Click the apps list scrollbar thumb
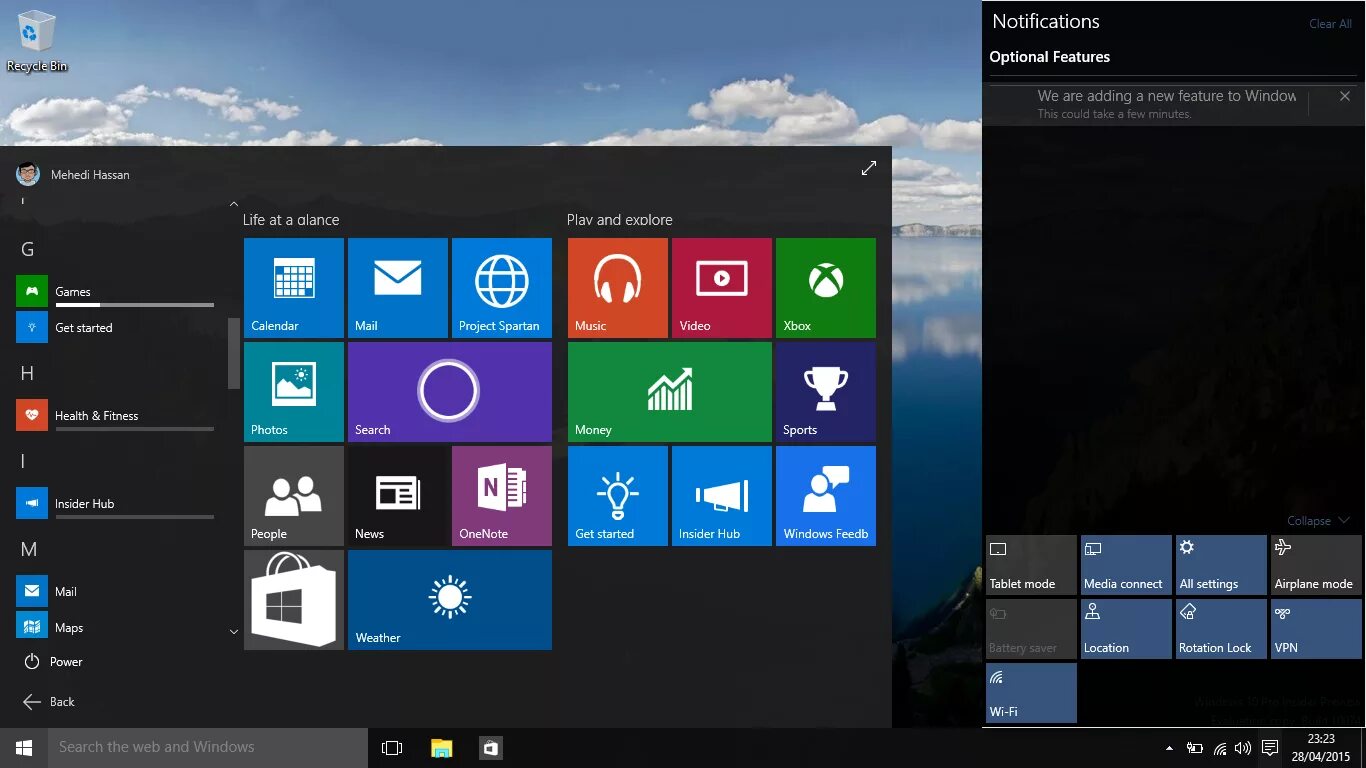Viewport: 1366px width, 768px height. click(234, 353)
